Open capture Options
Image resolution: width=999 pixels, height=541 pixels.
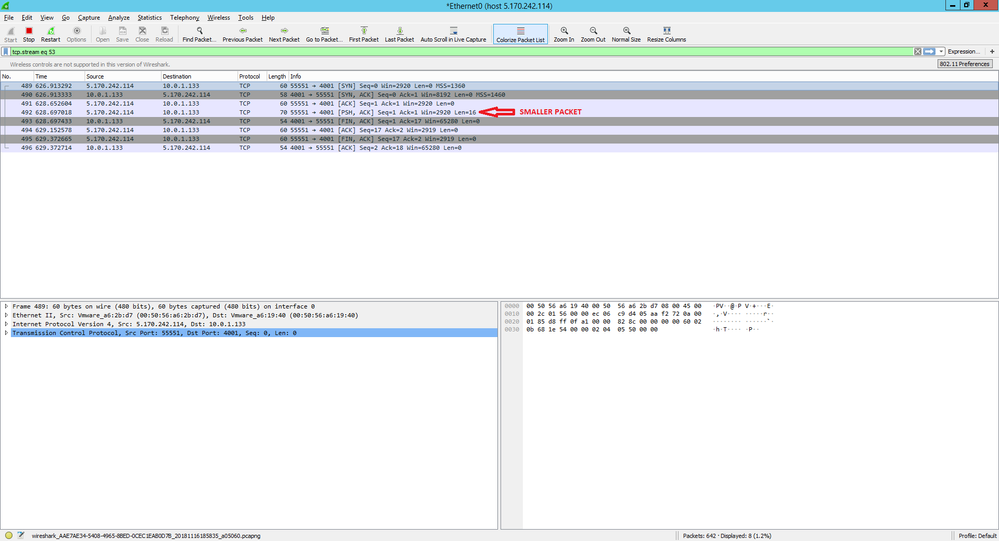76,34
